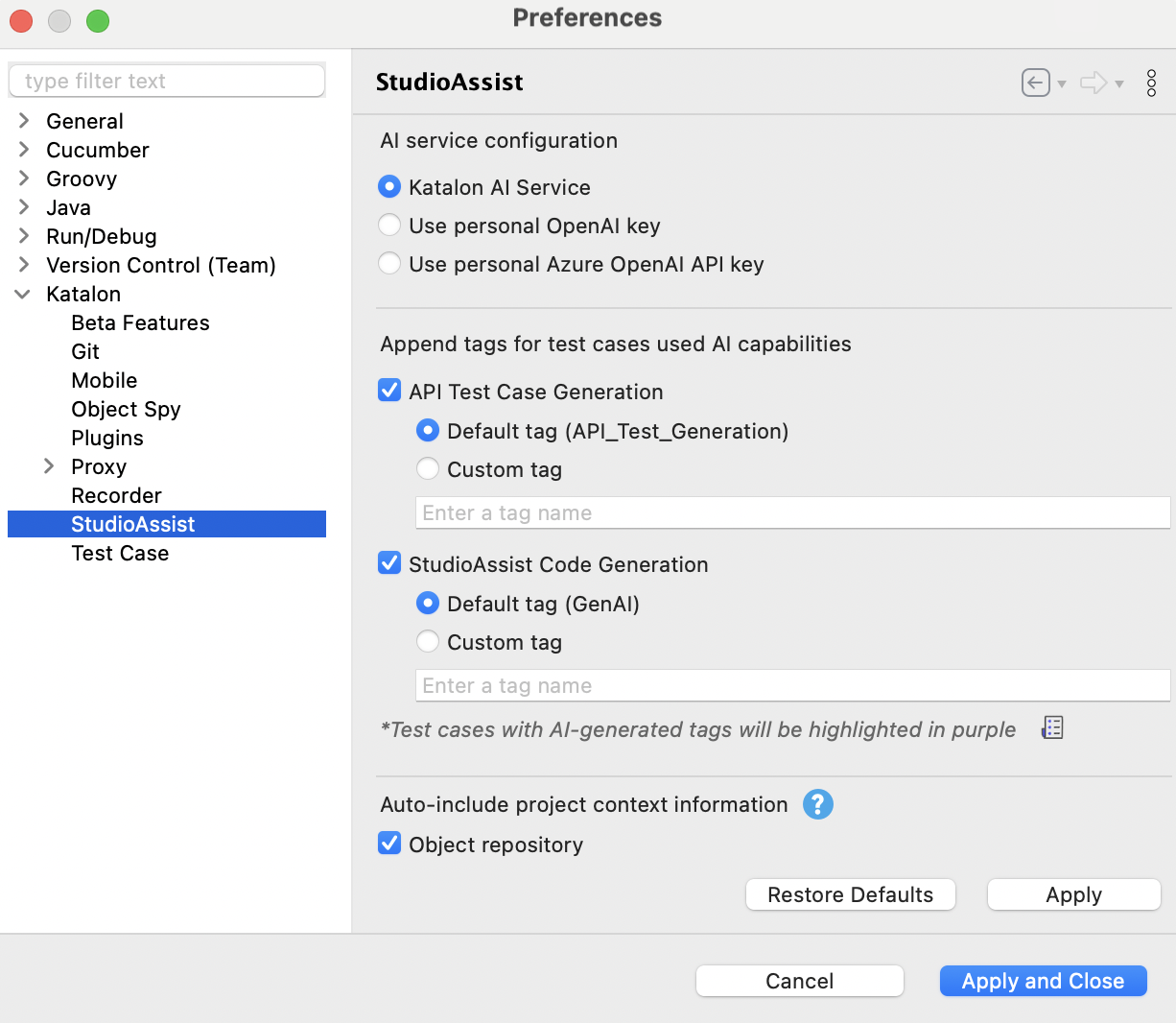Image resolution: width=1176 pixels, height=1023 pixels.
Task: Close the Preferences window red button
Action: point(21,20)
